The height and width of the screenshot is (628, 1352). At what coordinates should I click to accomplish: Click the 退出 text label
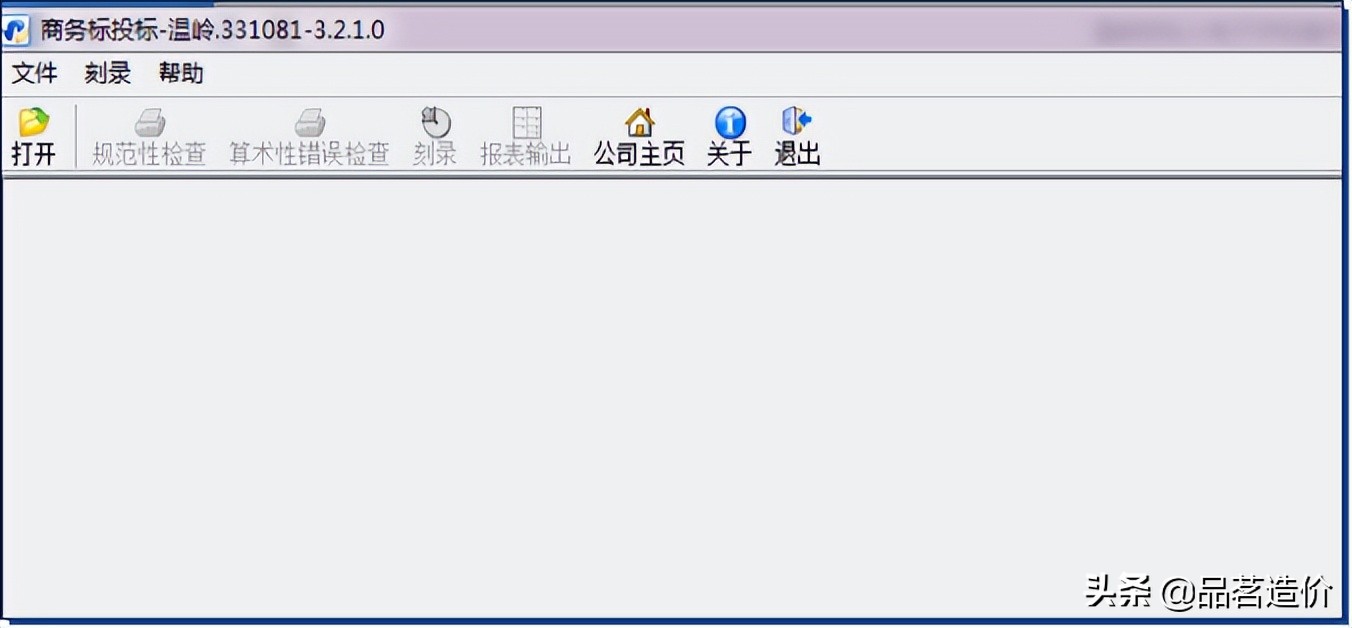click(797, 154)
